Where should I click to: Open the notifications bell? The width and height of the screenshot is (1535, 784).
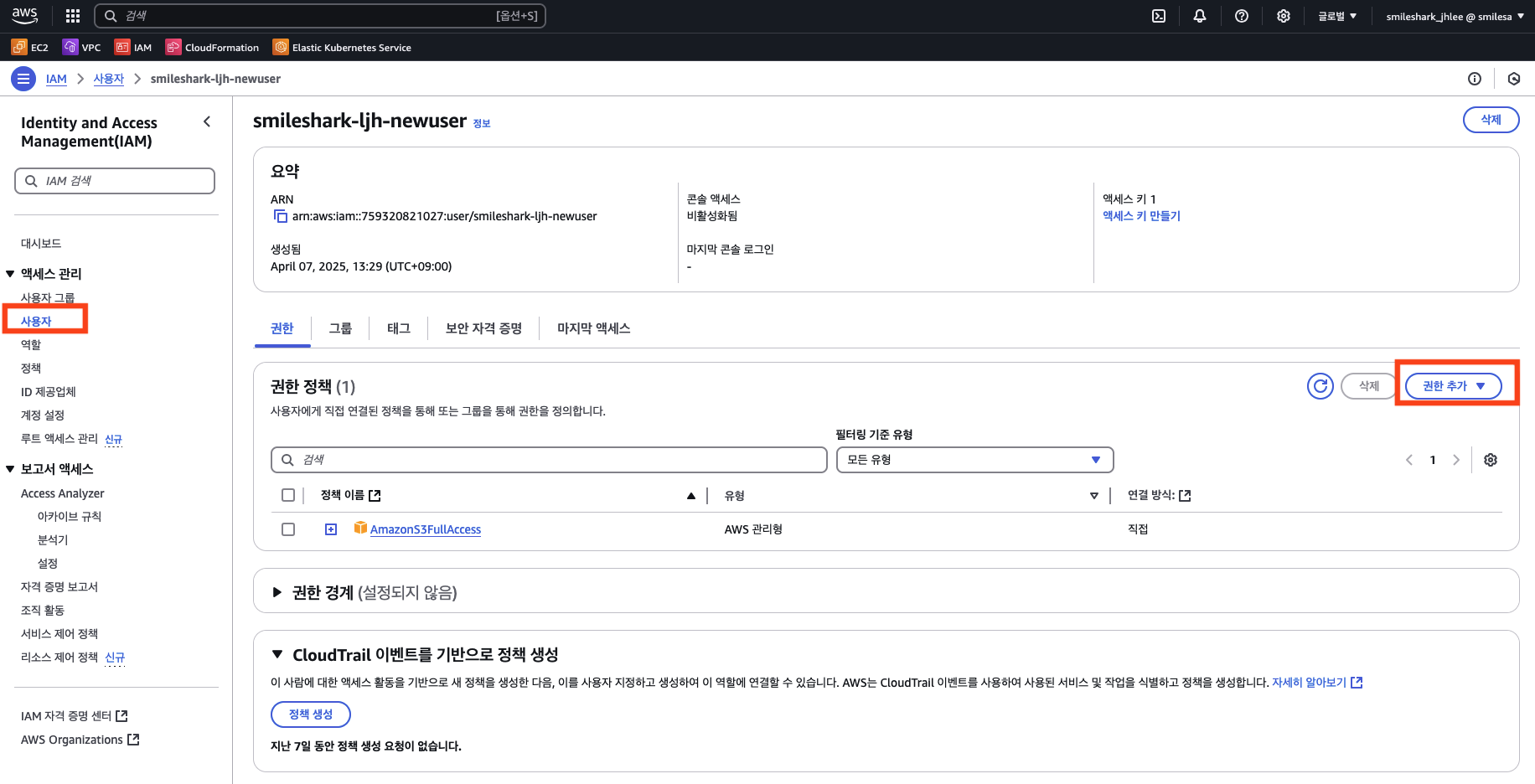(x=1200, y=16)
